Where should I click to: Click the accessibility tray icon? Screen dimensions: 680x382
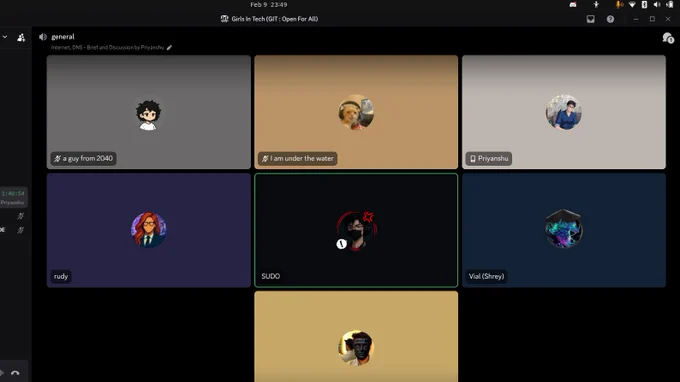tap(596, 5)
